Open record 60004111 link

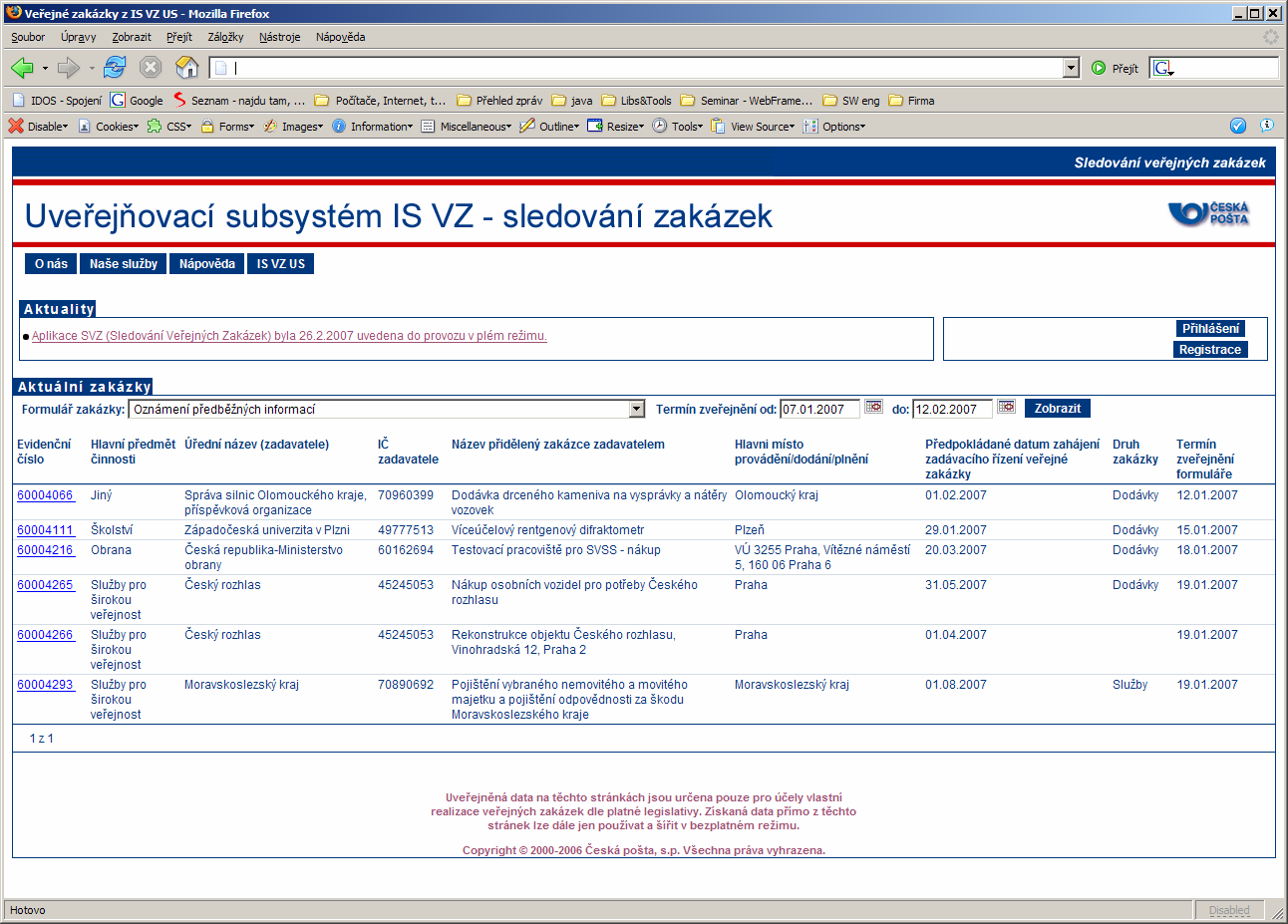tap(46, 530)
